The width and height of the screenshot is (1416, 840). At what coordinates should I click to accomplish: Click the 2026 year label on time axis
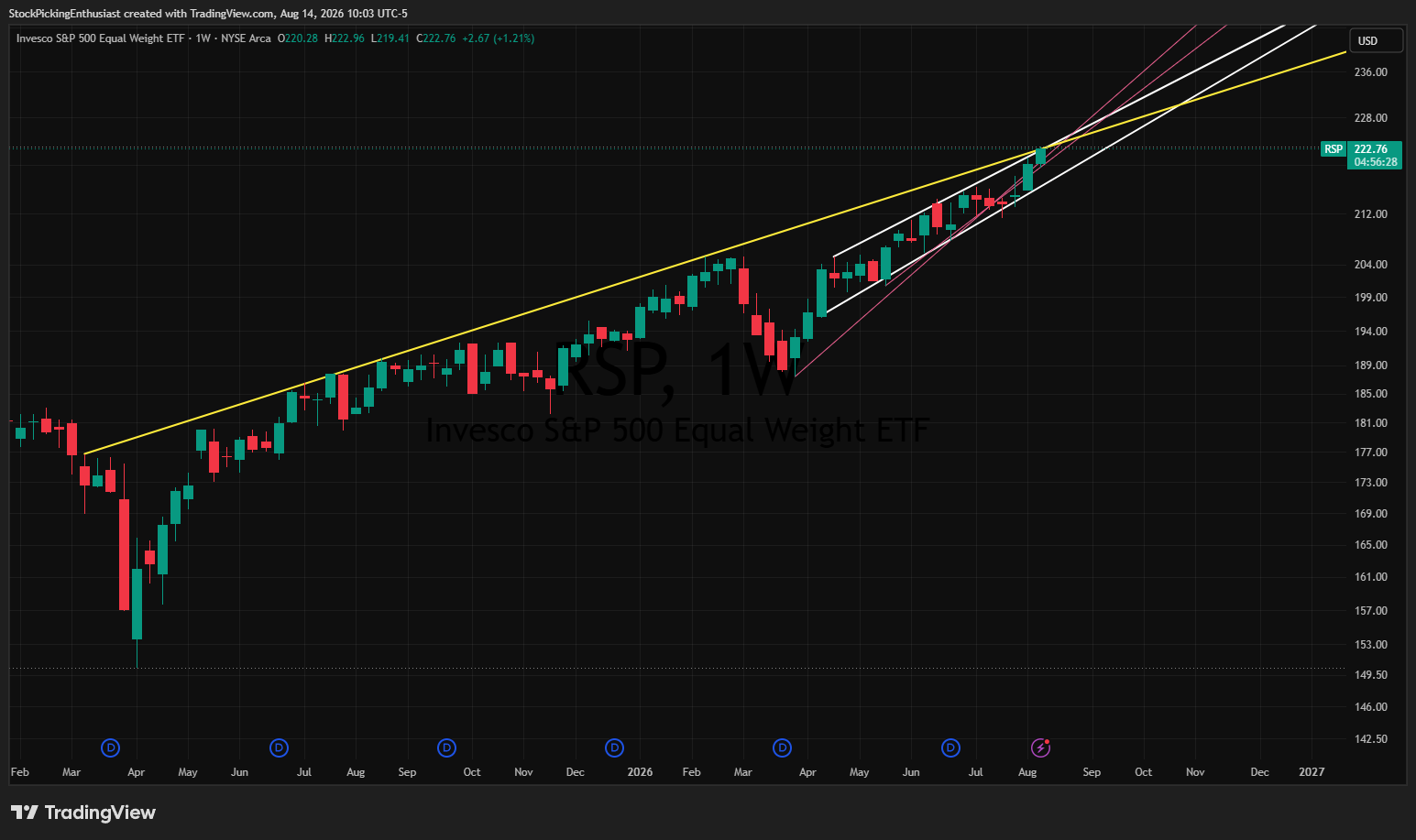click(640, 772)
